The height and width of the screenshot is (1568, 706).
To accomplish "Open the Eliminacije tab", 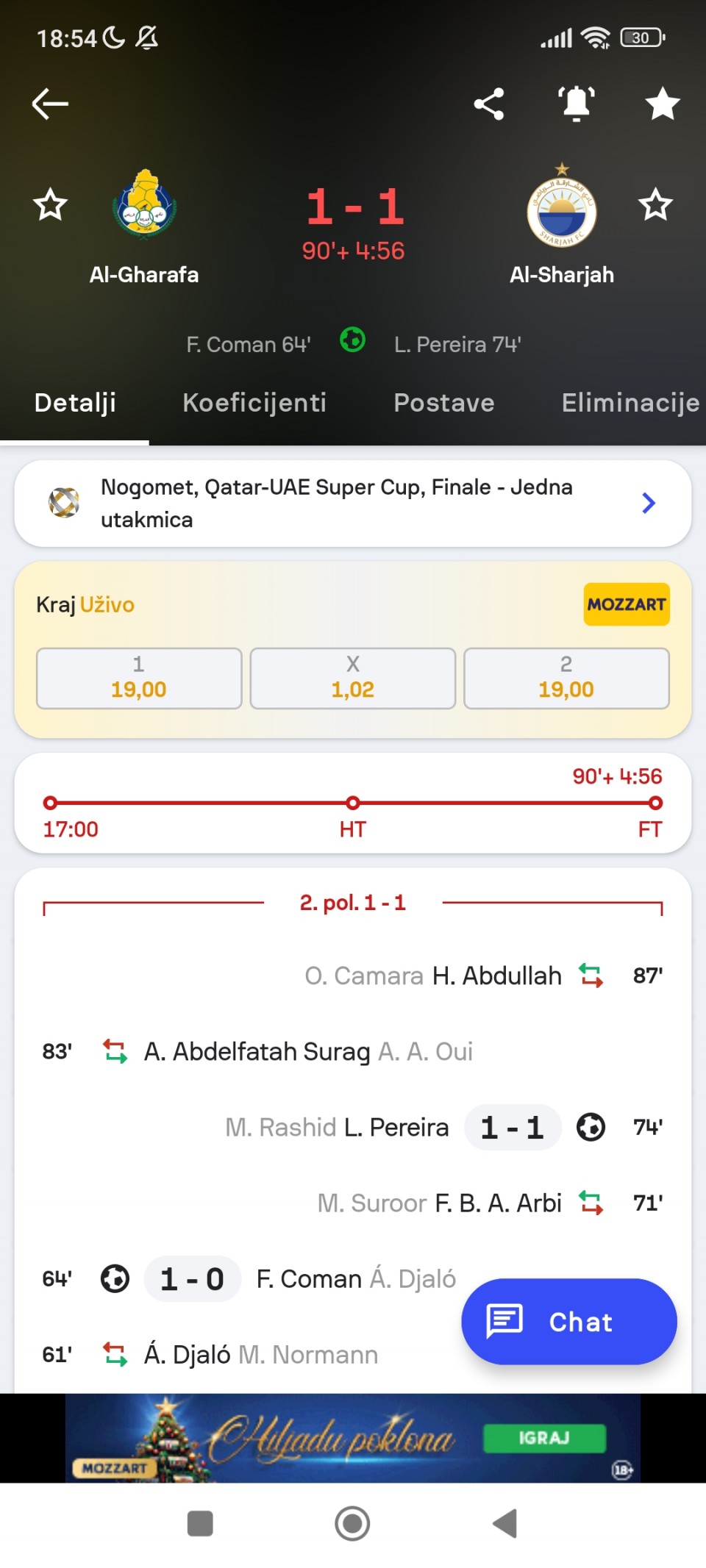I will [x=630, y=403].
